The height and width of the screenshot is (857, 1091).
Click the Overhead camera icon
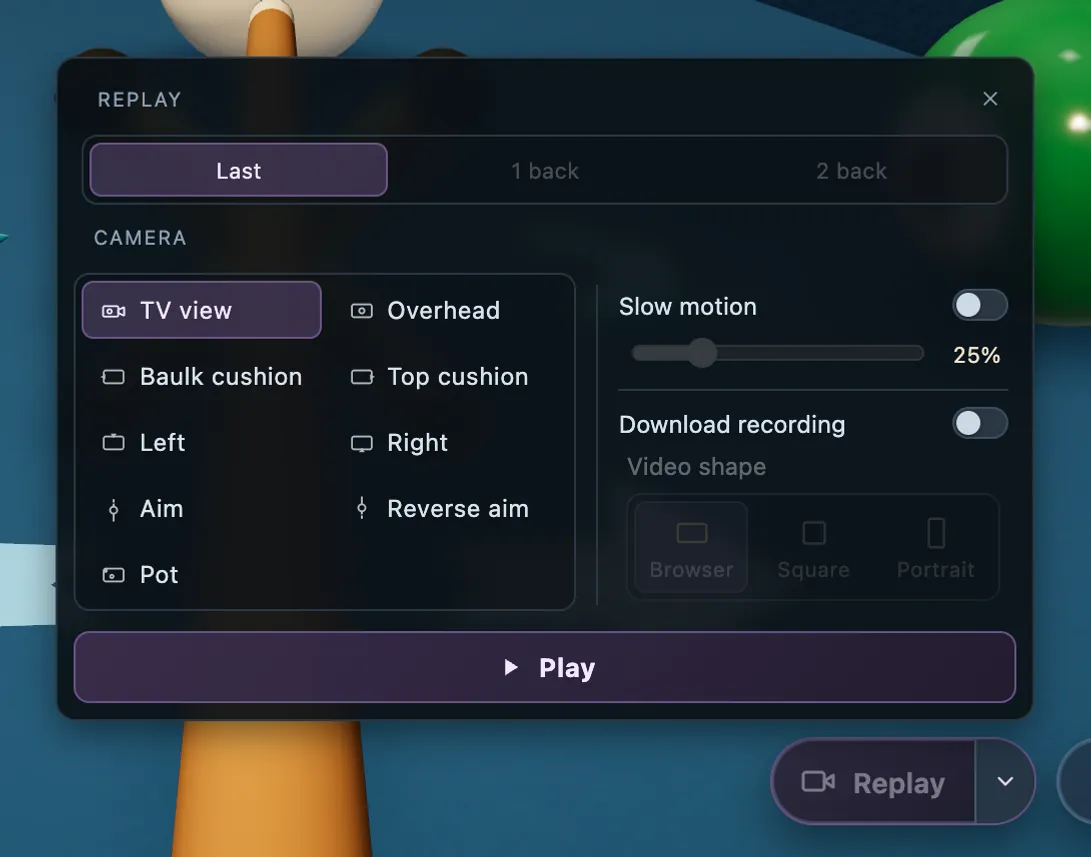point(362,311)
